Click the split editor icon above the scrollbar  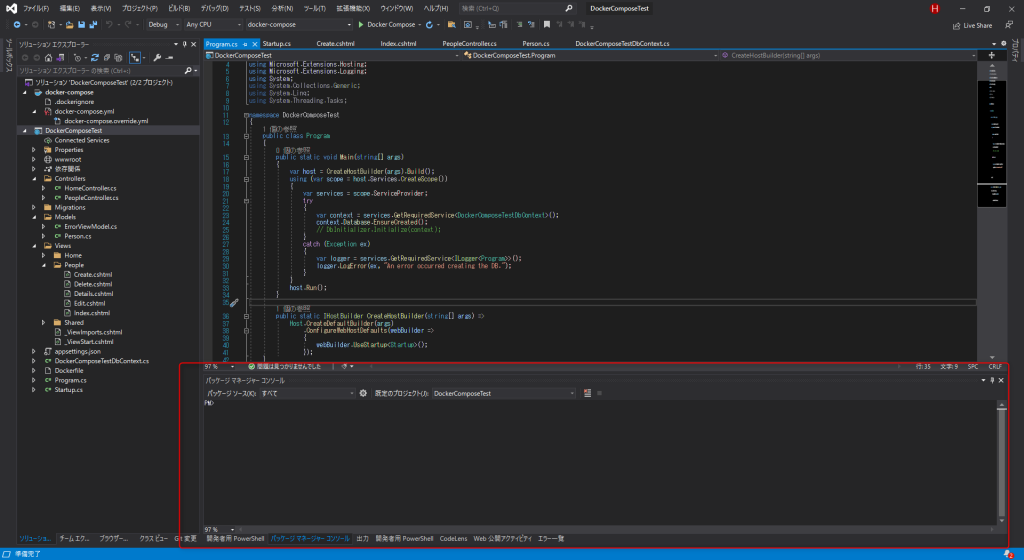[x=991, y=55]
